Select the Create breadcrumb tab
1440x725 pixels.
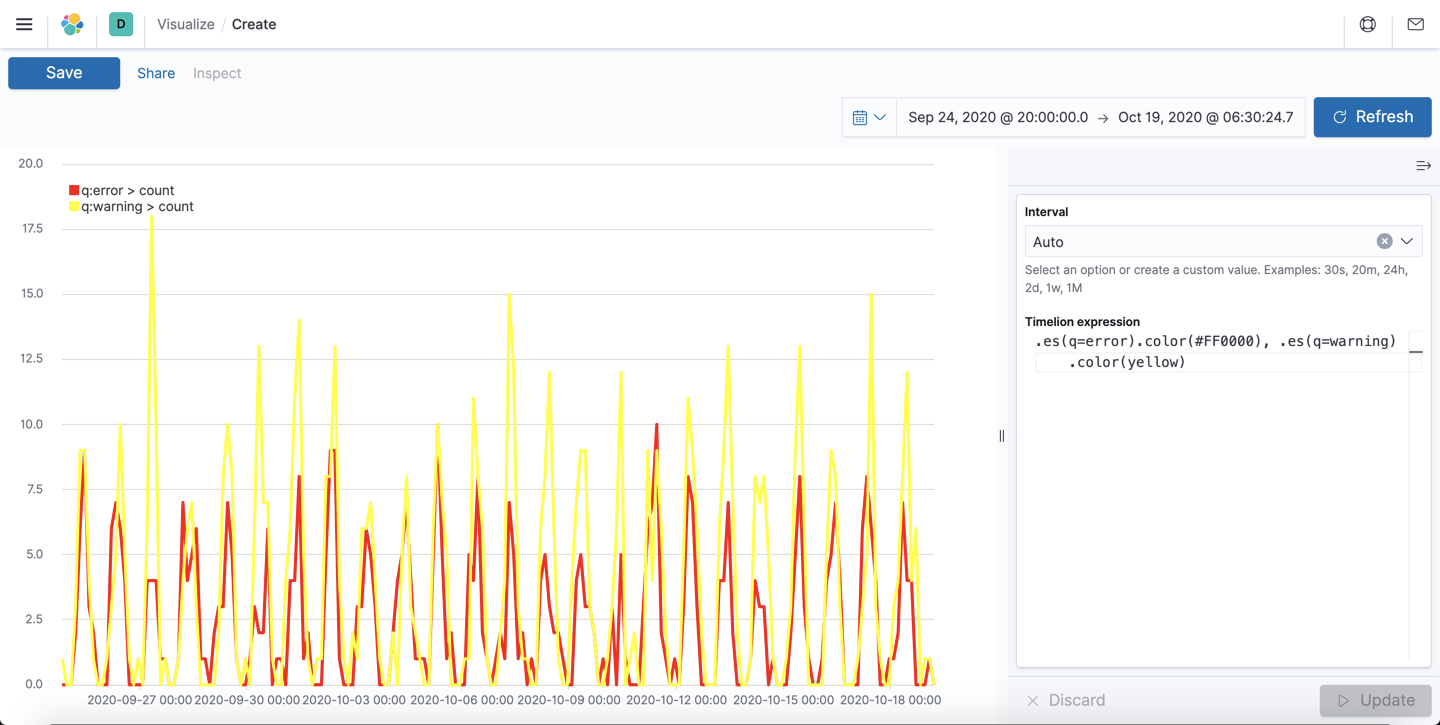point(253,24)
